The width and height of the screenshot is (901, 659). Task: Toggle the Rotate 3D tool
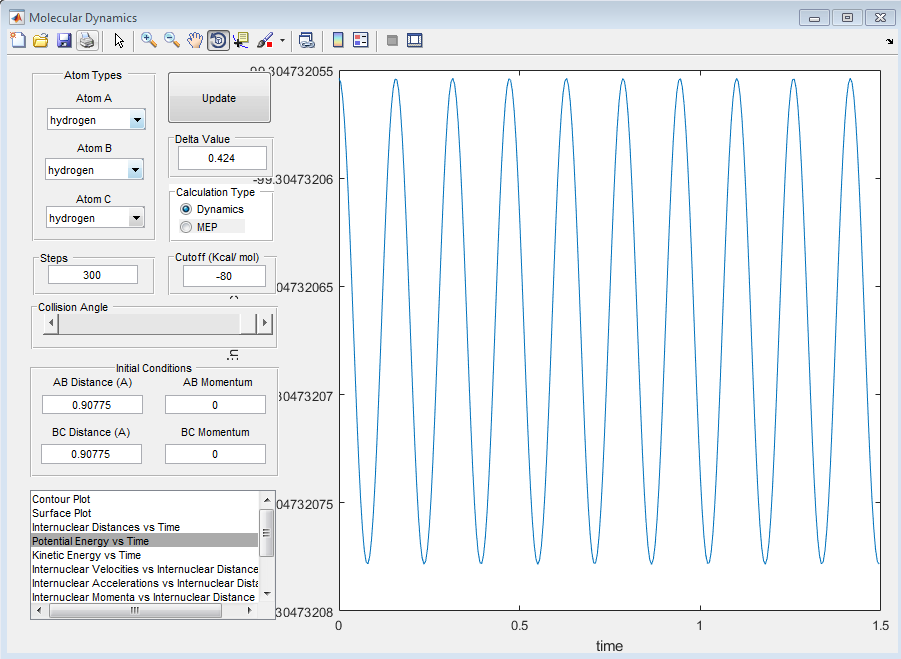pyautogui.click(x=218, y=40)
